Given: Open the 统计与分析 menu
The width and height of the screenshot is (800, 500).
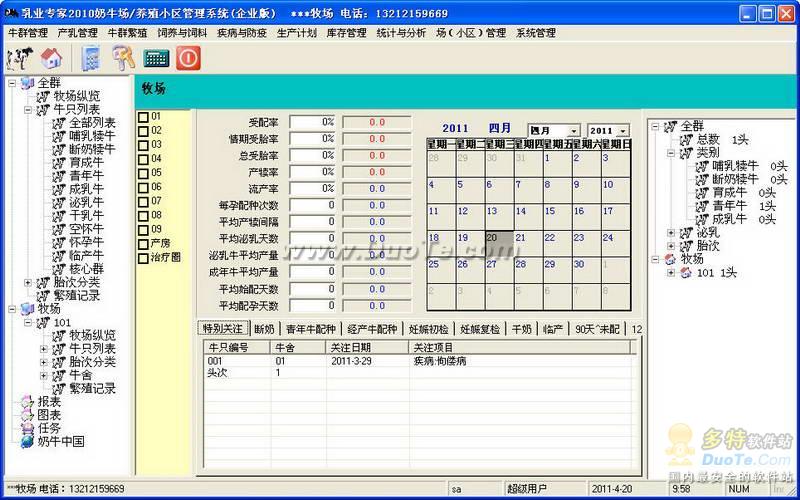Looking at the screenshot, I should click(401, 33).
